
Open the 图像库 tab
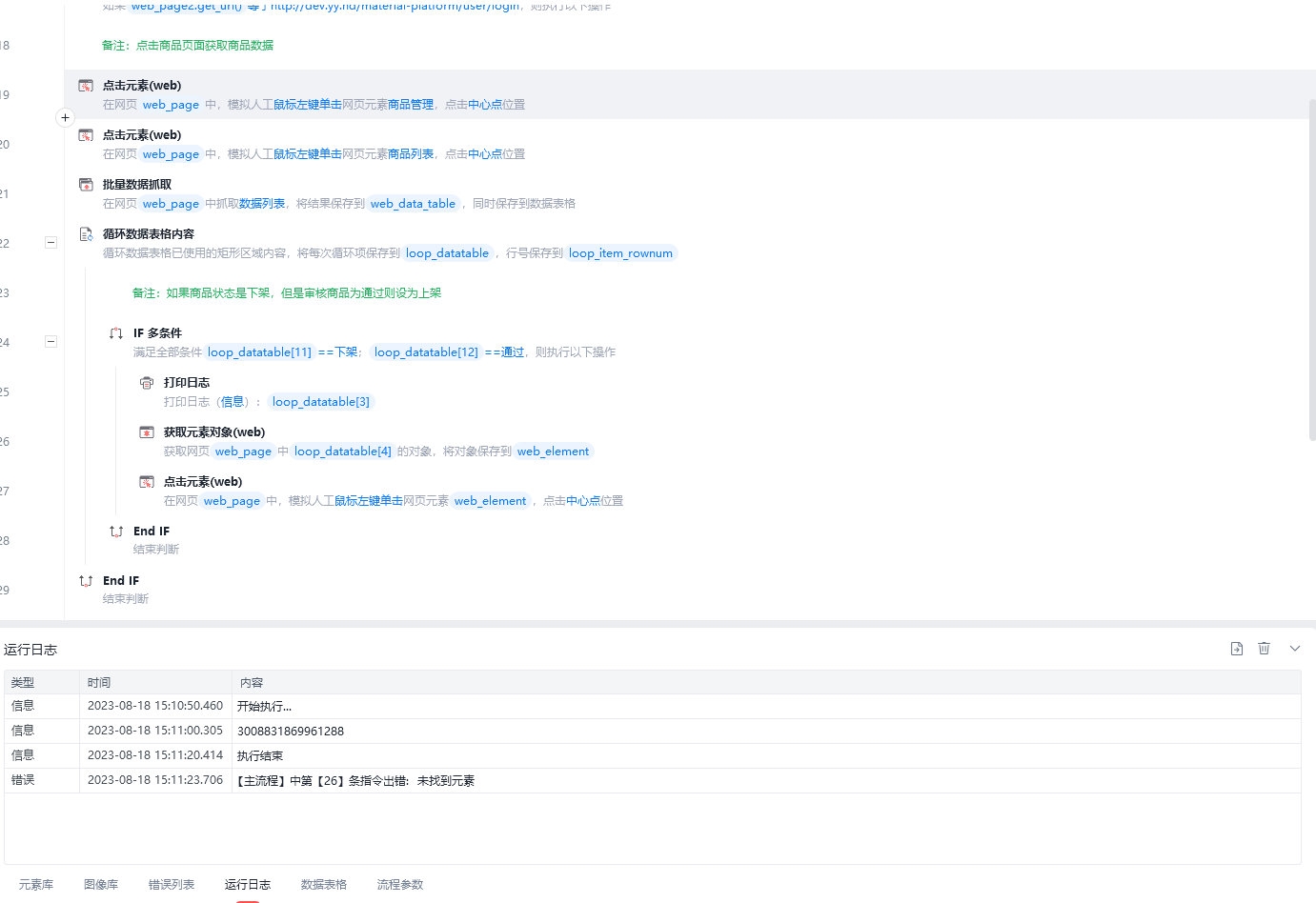tap(101, 885)
